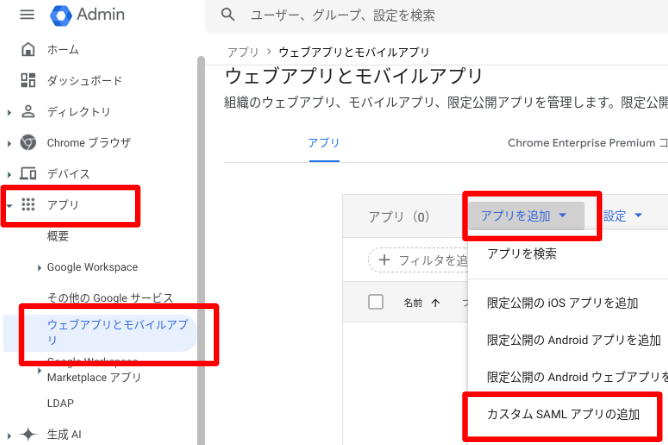Viewport: 668px width, 445px height.
Task: Expand the Chrome ブラウザ tree arrow
Action: tap(9, 144)
